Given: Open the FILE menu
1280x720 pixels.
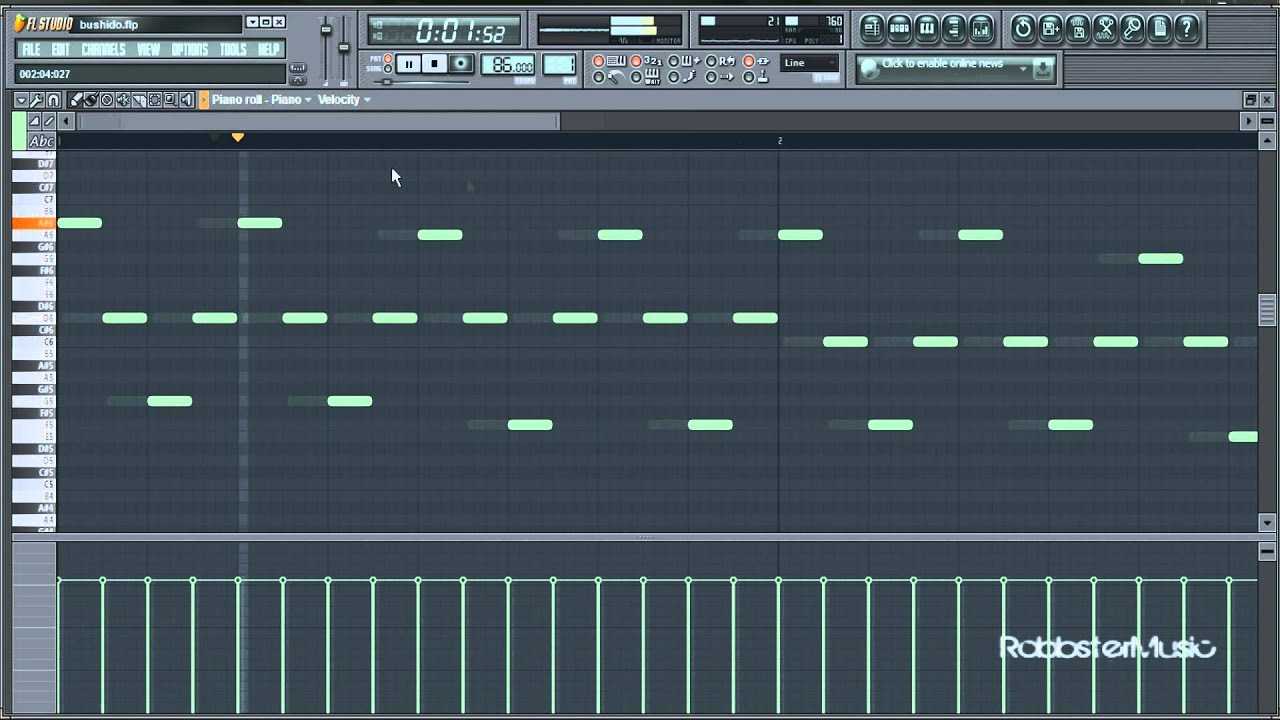Looking at the screenshot, I should pos(32,49).
